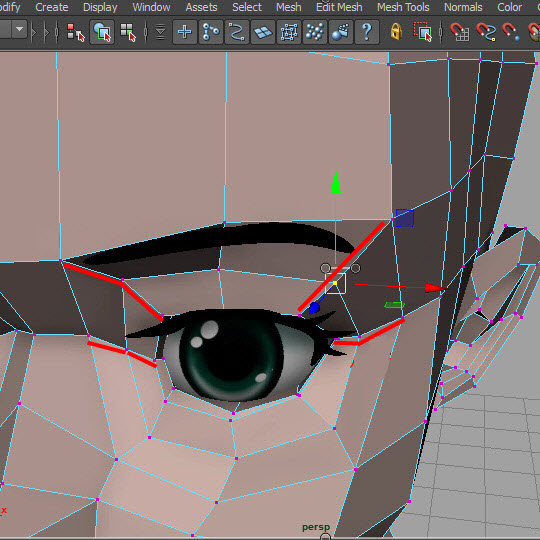Click the blue Z-axis manipulator handle
Viewport: 540px width, 540px height.
coord(314,308)
